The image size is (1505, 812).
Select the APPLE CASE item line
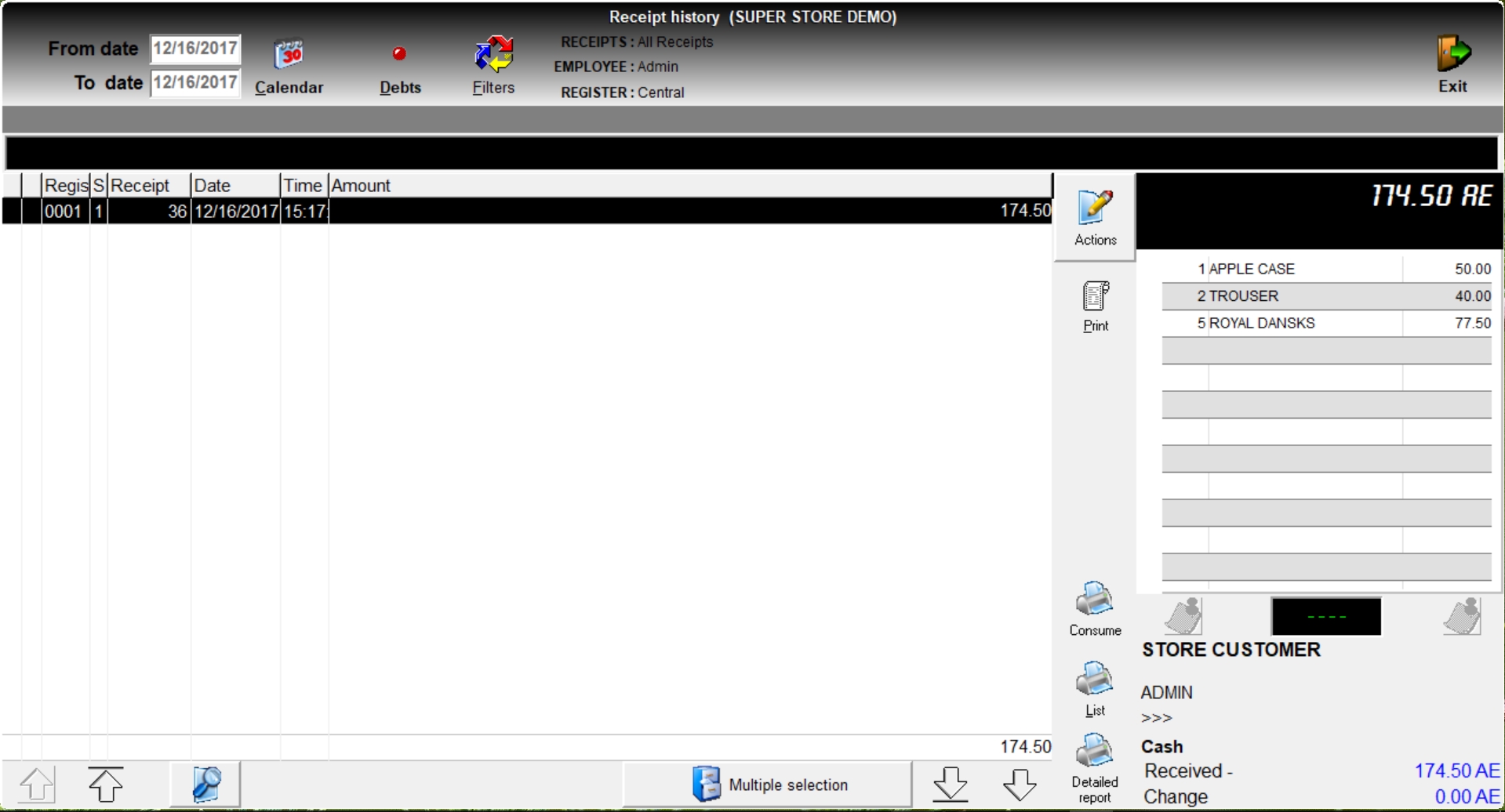(x=1325, y=269)
